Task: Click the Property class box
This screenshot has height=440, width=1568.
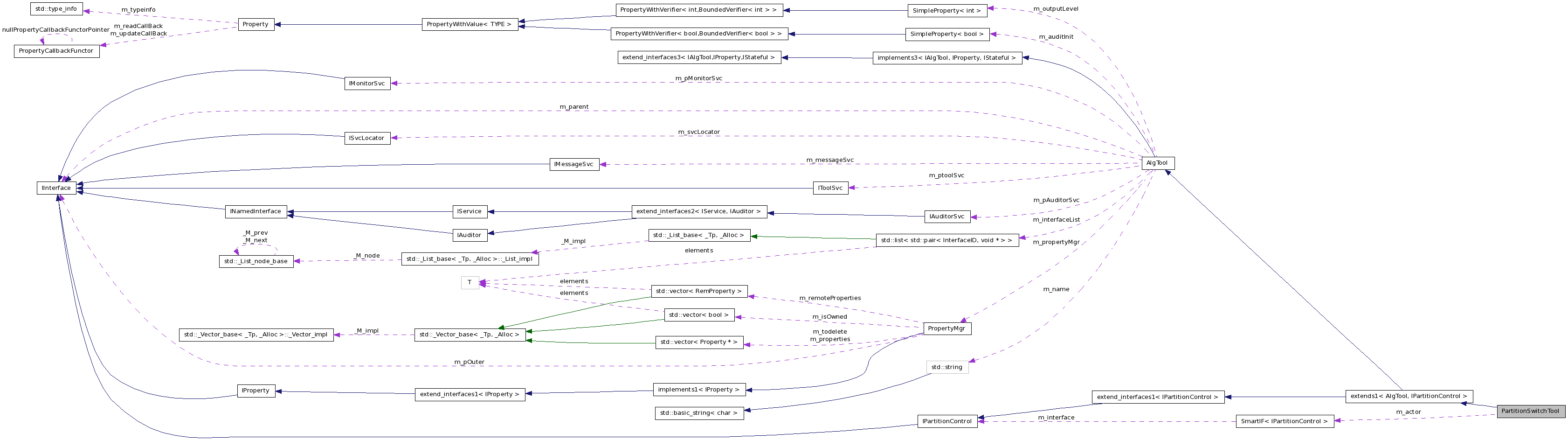Action: tap(256, 24)
